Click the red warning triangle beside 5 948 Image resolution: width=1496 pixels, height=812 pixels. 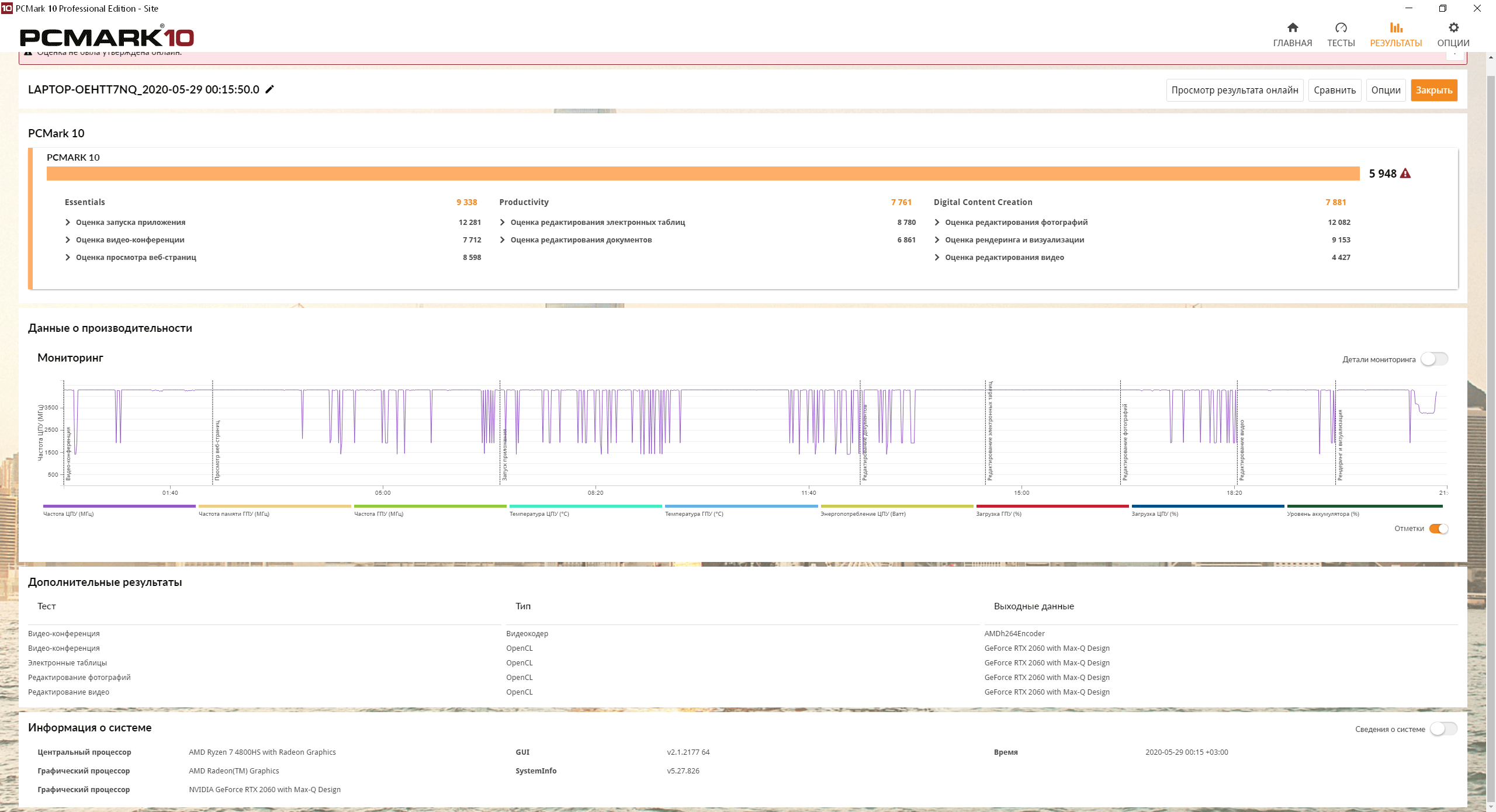click(x=1405, y=173)
